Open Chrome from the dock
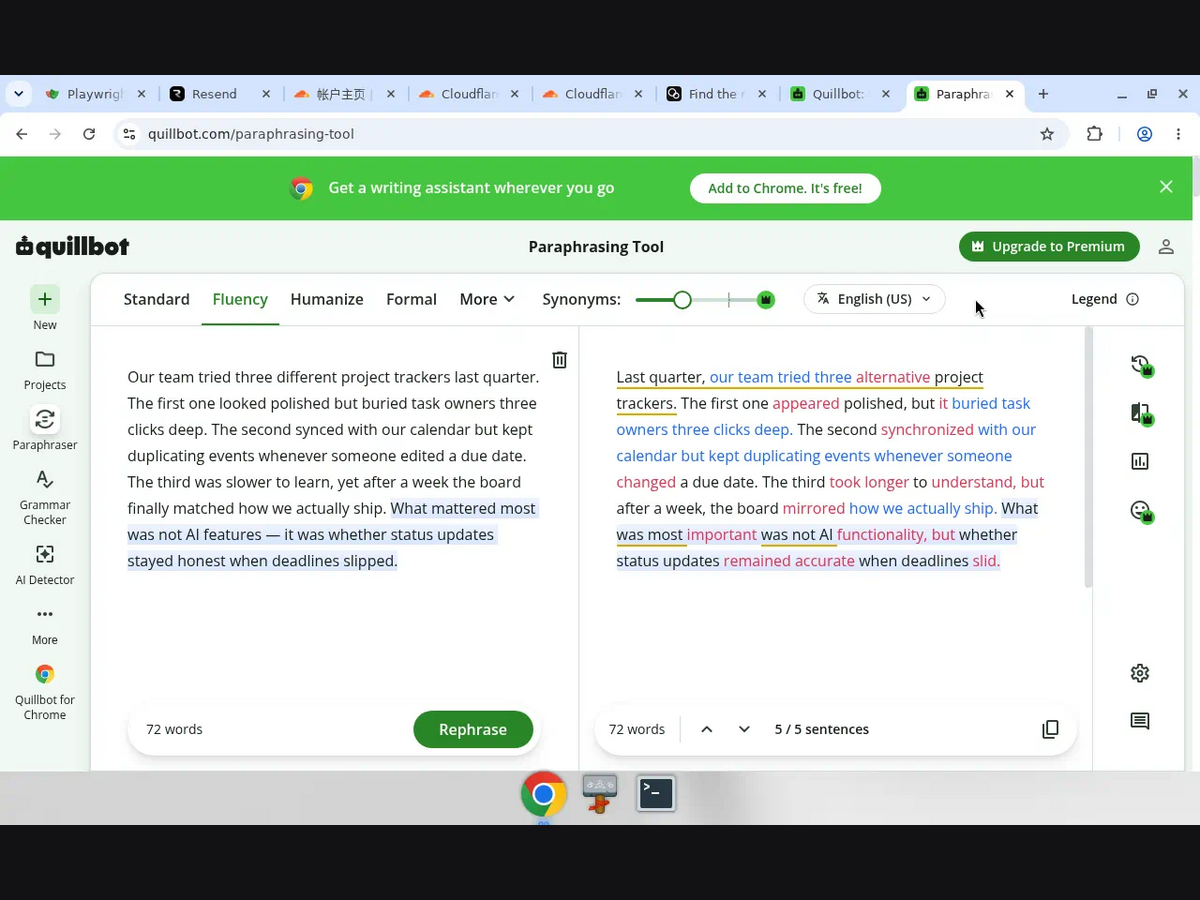1200x900 pixels. click(543, 795)
